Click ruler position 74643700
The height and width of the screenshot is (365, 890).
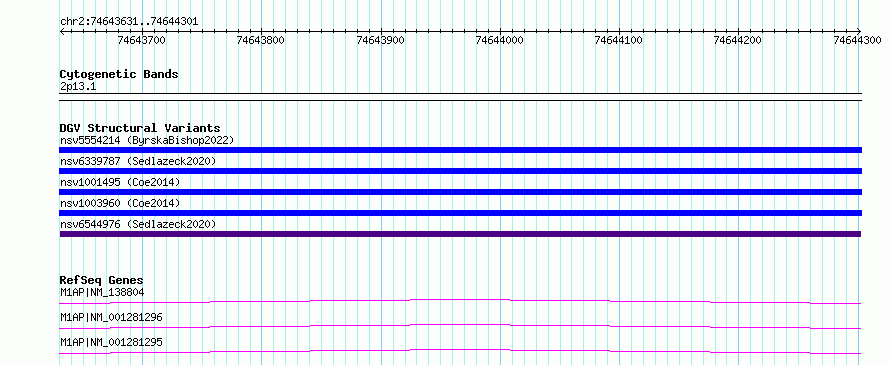coord(141,40)
